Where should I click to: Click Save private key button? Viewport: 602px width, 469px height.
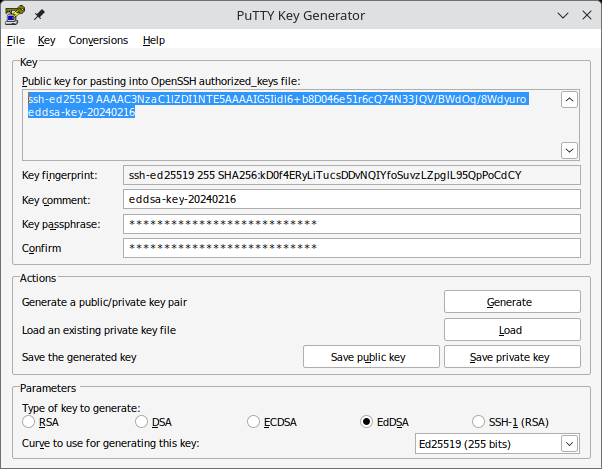click(512, 357)
